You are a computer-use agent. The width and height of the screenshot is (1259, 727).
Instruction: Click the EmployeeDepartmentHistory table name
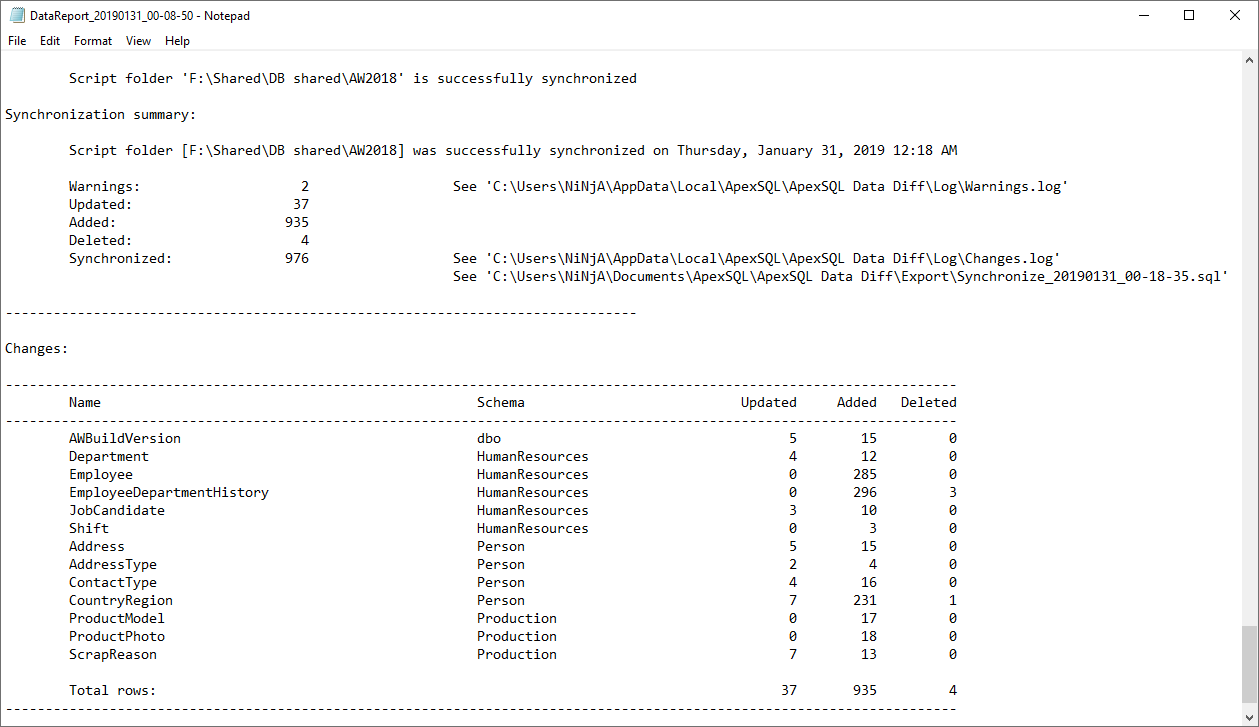tap(168, 493)
